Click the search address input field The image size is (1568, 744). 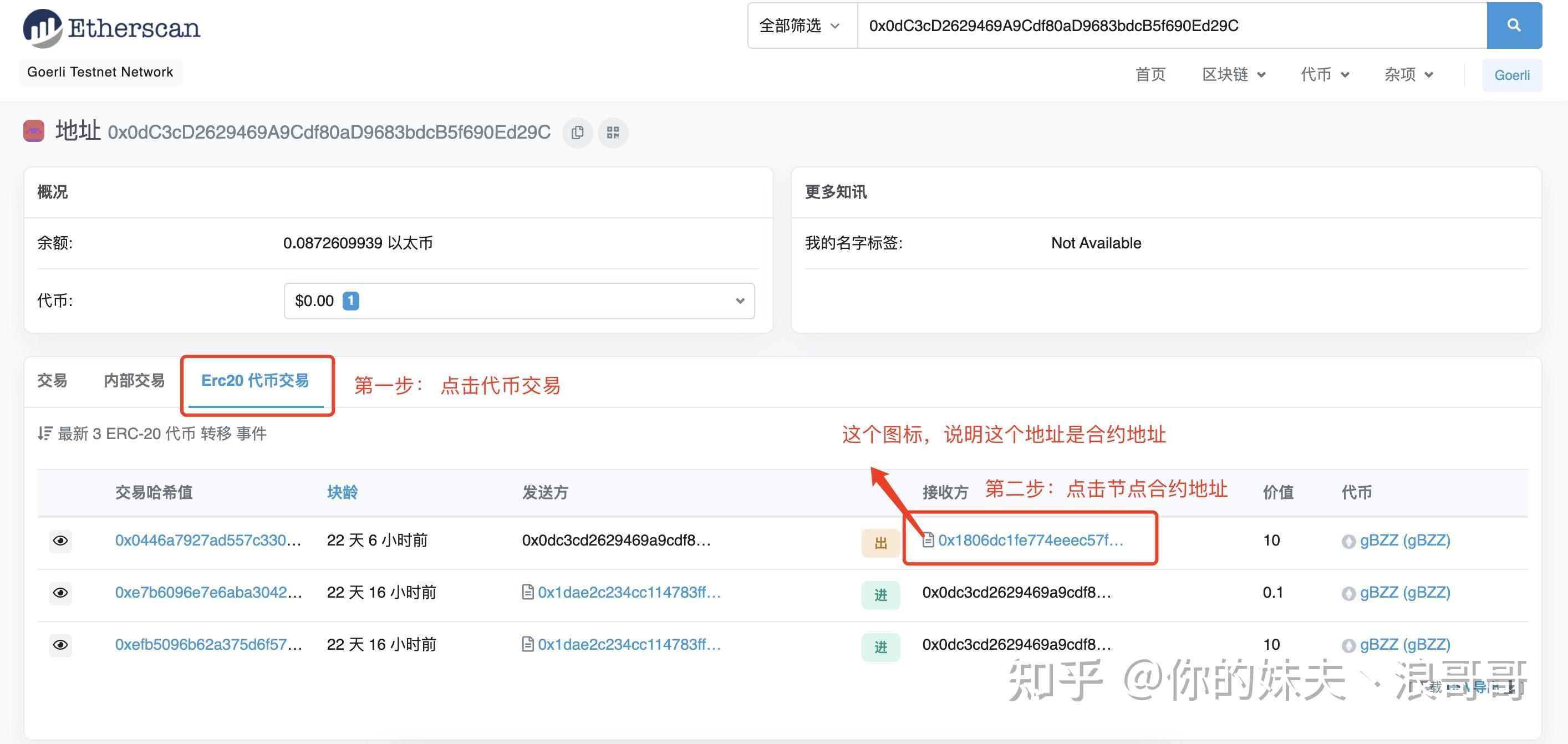point(1172,26)
